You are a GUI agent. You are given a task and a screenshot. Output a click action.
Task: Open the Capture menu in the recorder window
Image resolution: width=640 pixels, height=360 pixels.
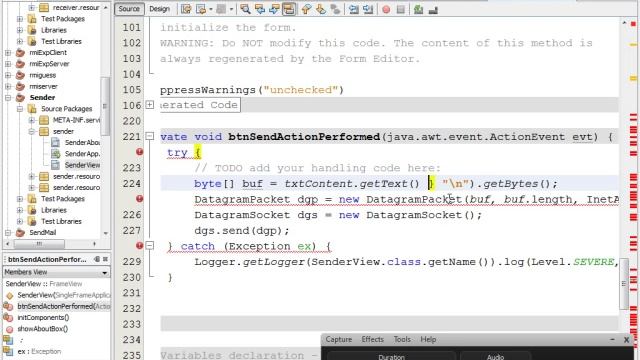pos(338,339)
